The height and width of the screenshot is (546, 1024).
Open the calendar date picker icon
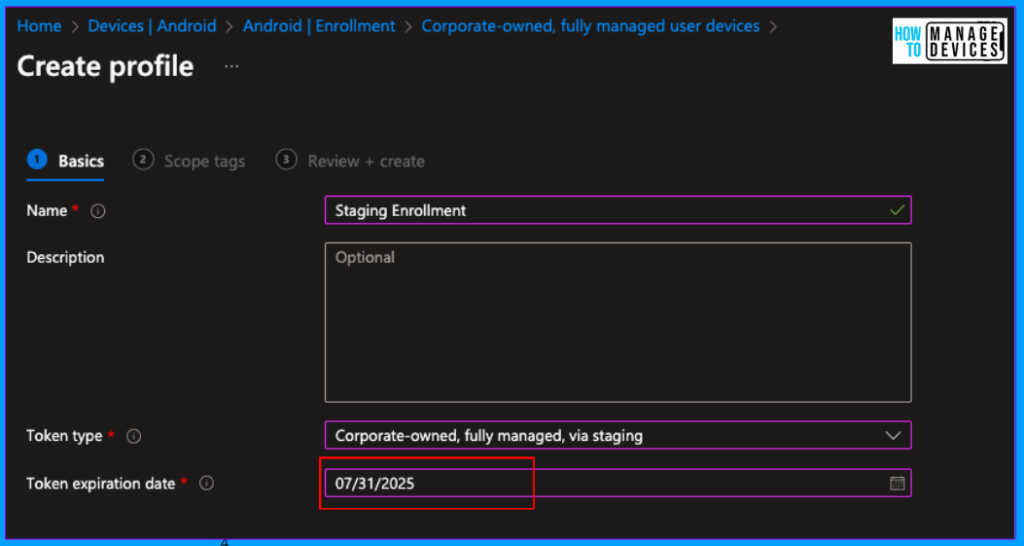coord(897,483)
